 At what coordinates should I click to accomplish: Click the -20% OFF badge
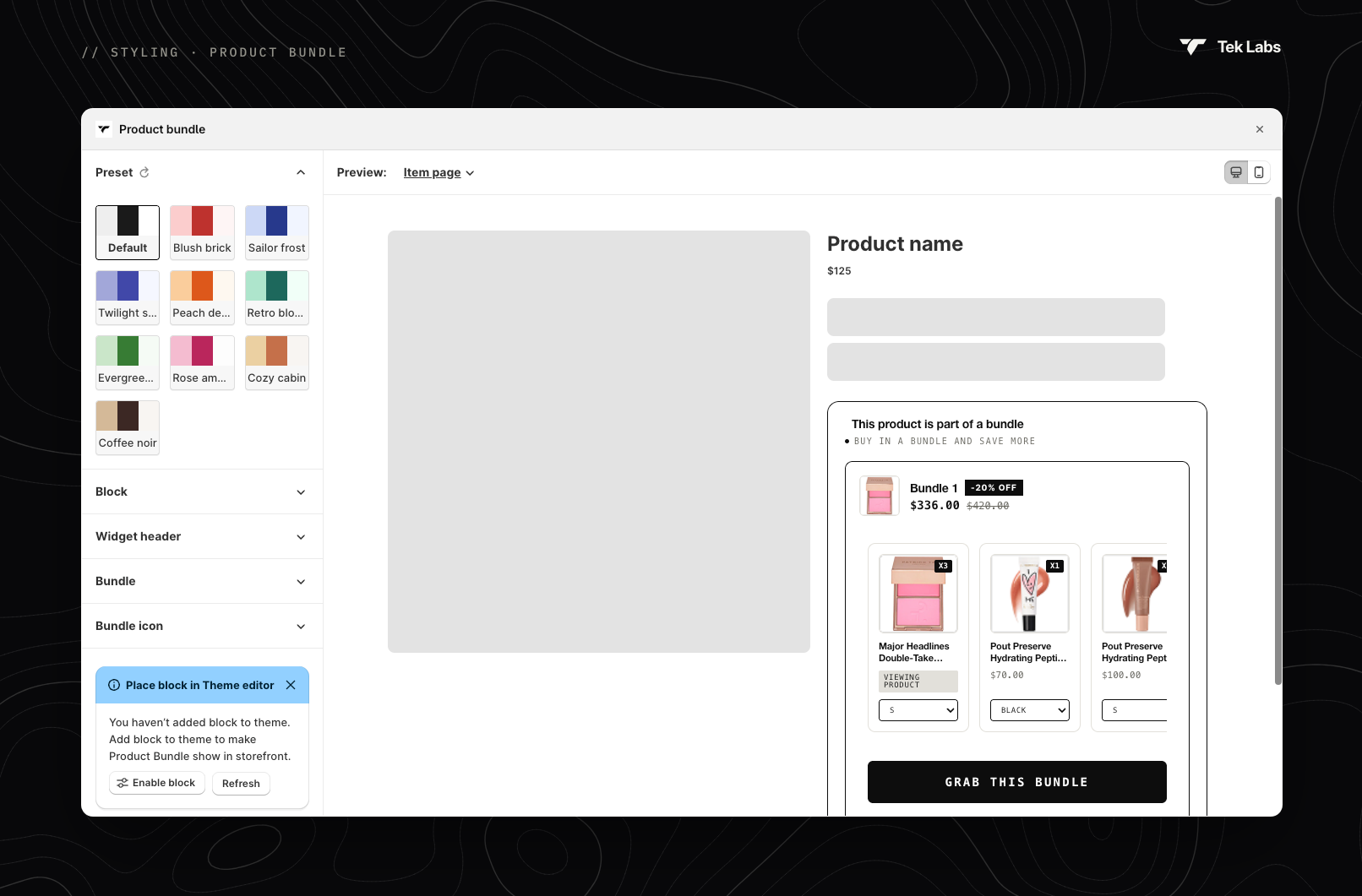[x=994, y=487]
